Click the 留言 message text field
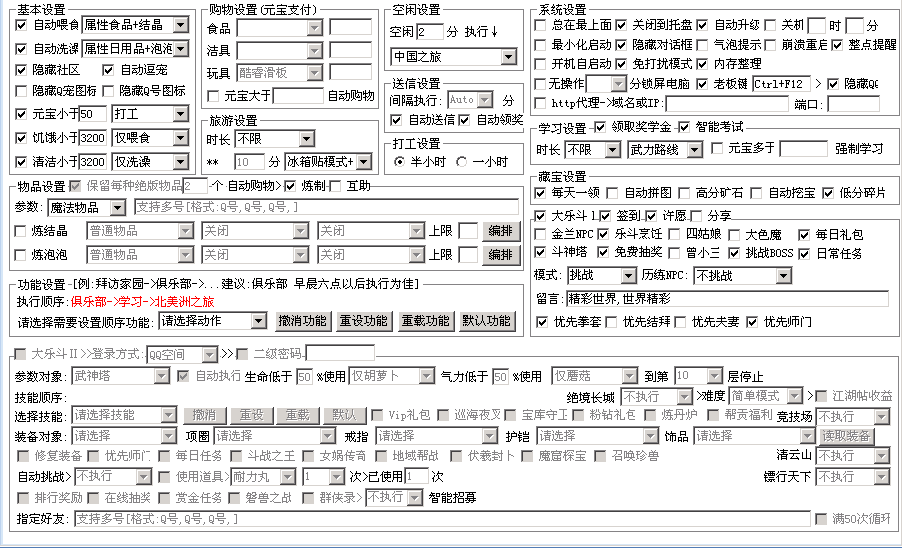902x548 pixels. pyautogui.click(x=728, y=298)
